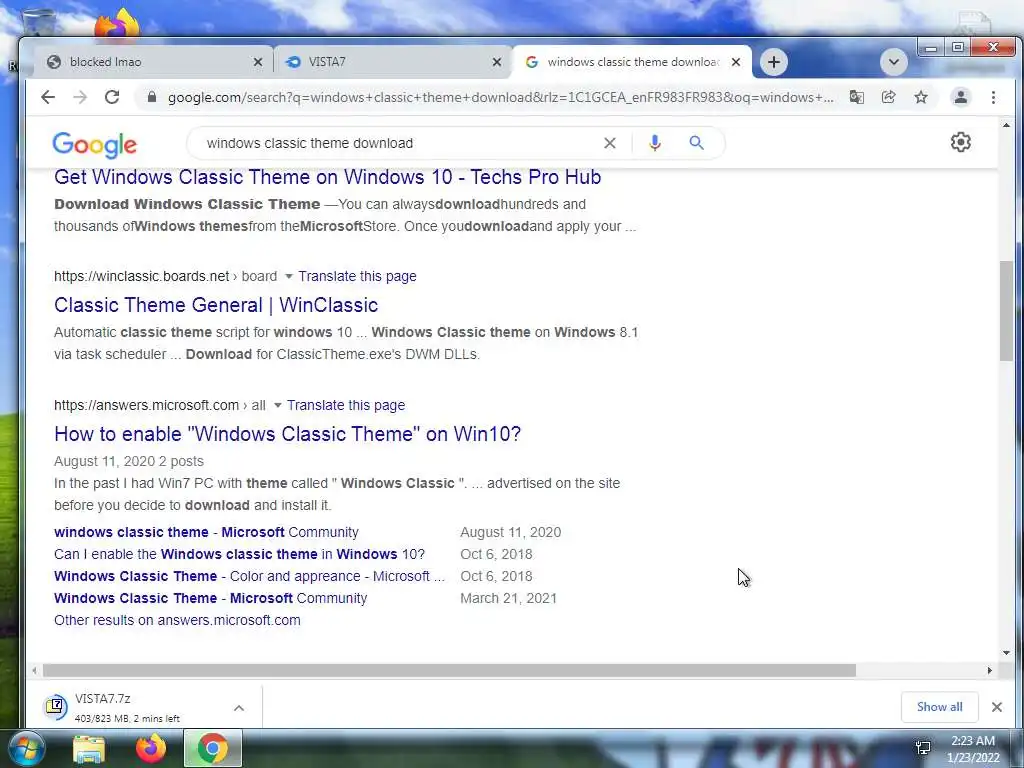View site security lock info
The width and height of the screenshot is (1024, 768).
point(152,97)
